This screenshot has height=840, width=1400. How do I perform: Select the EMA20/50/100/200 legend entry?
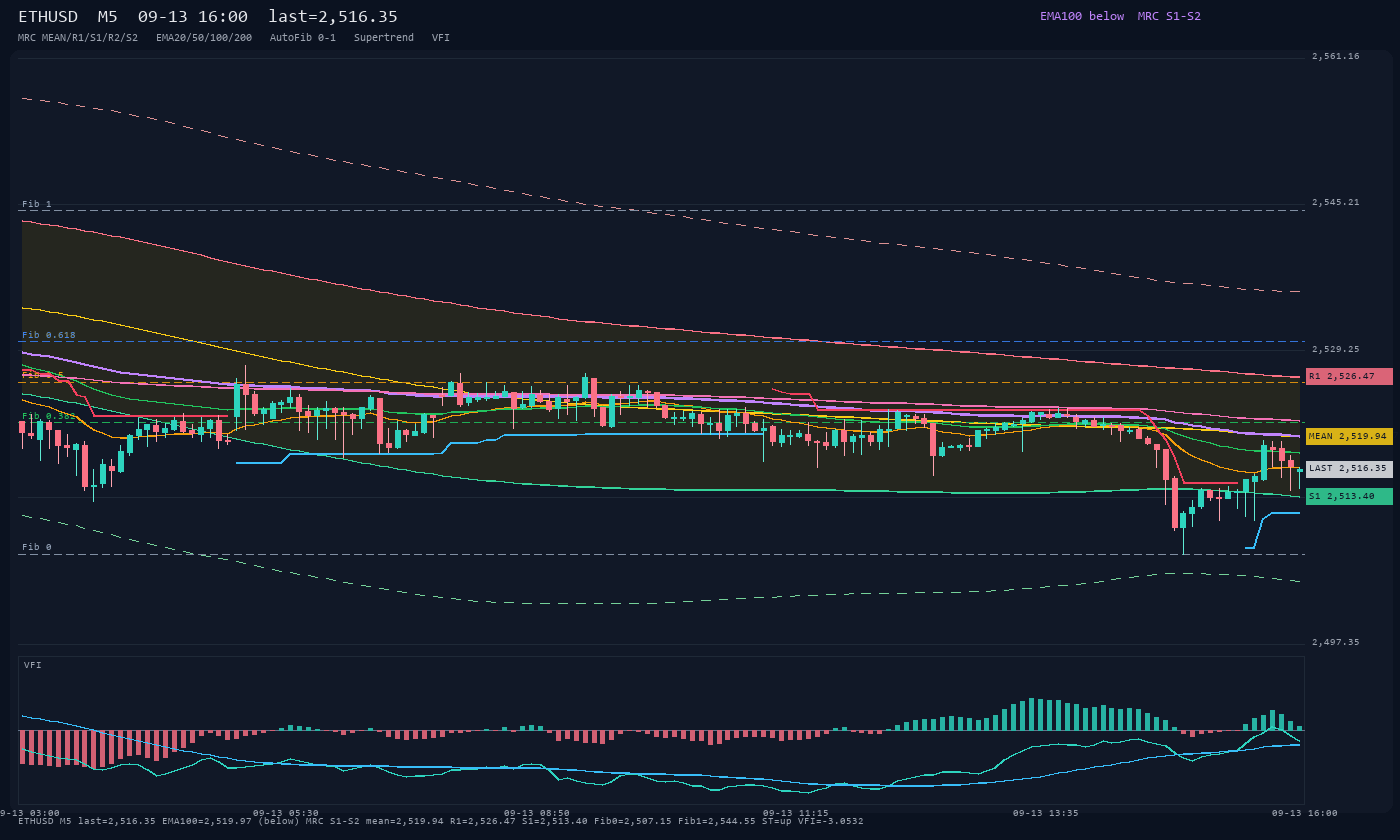pyautogui.click(x=204, y=37)
